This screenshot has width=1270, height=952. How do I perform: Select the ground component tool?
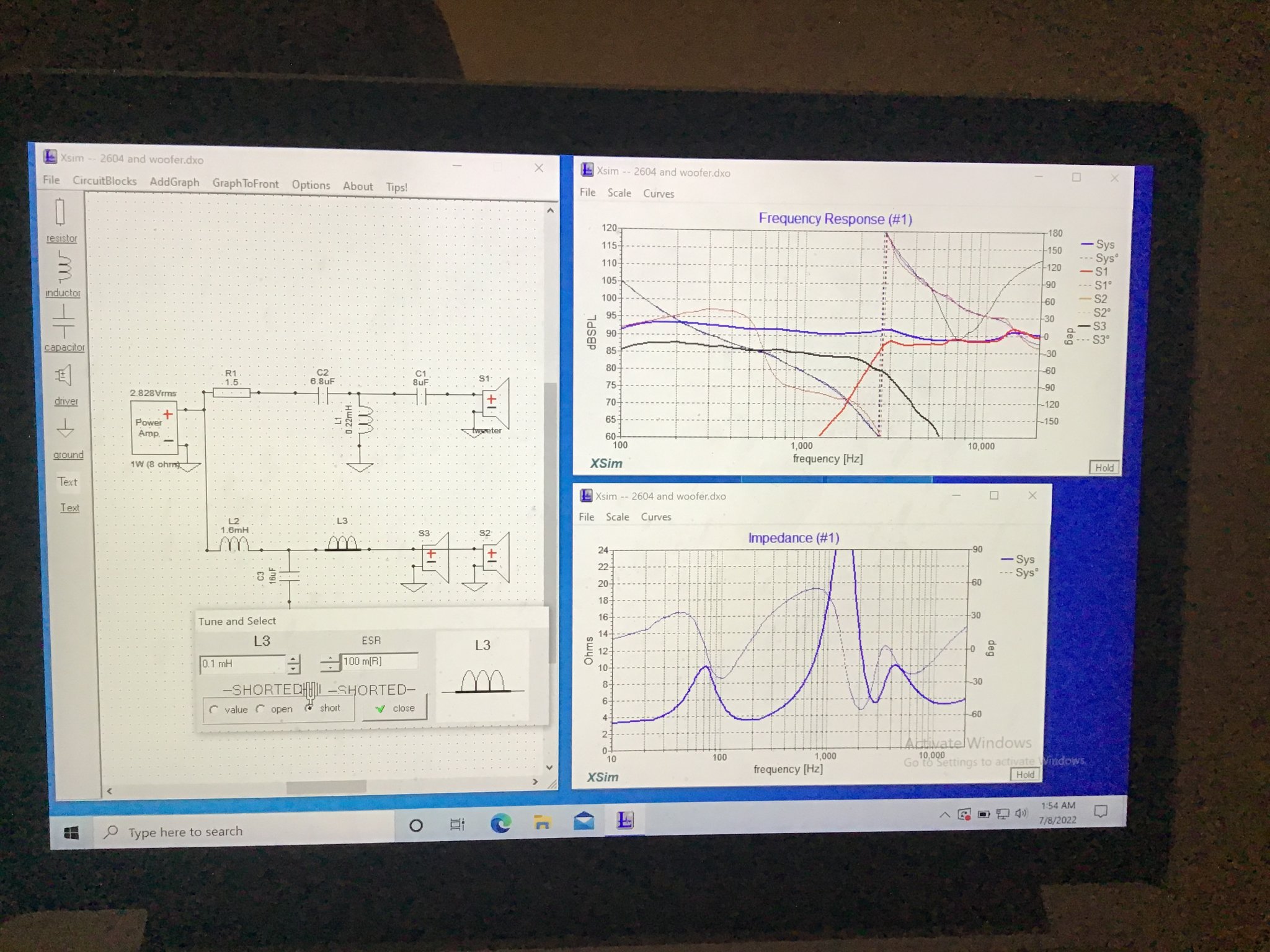pos(66,438)
